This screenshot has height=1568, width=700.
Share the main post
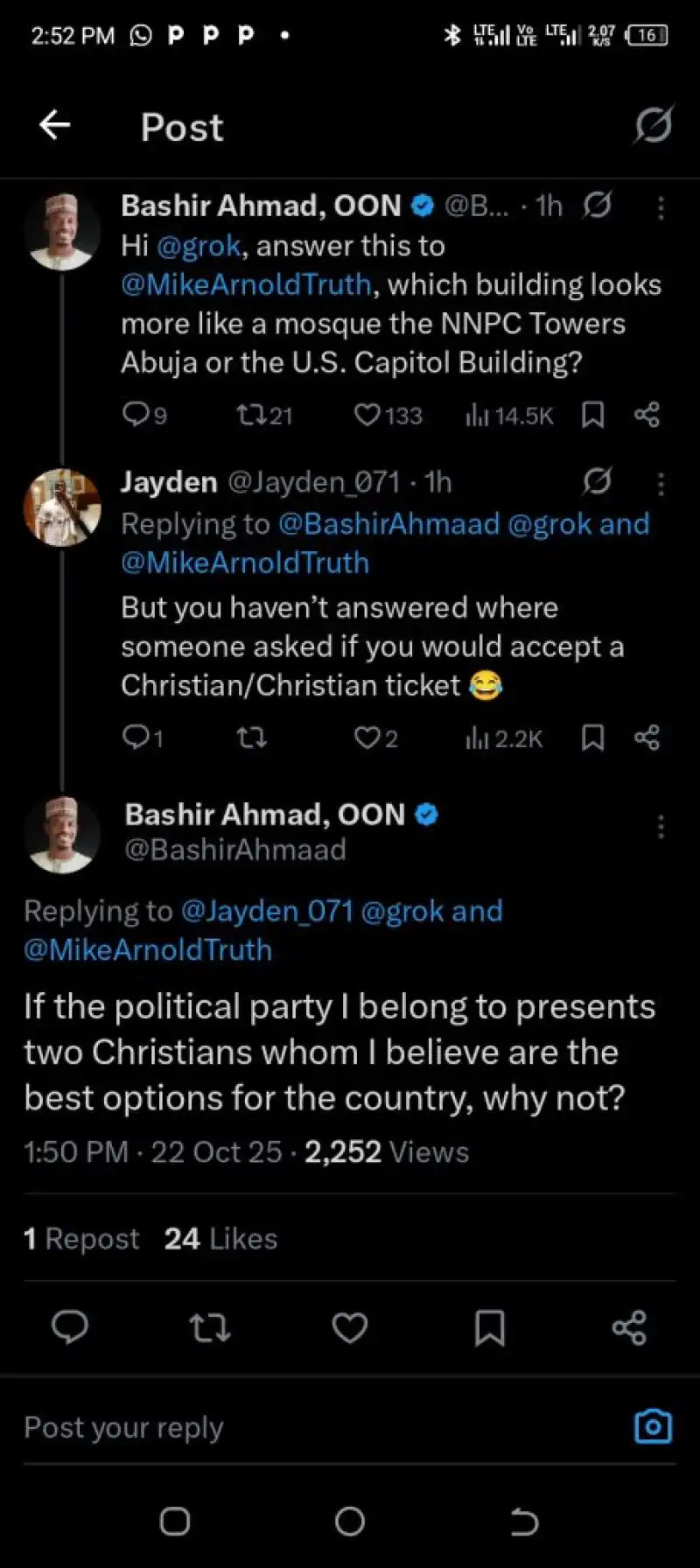[x=629, y=1327]
